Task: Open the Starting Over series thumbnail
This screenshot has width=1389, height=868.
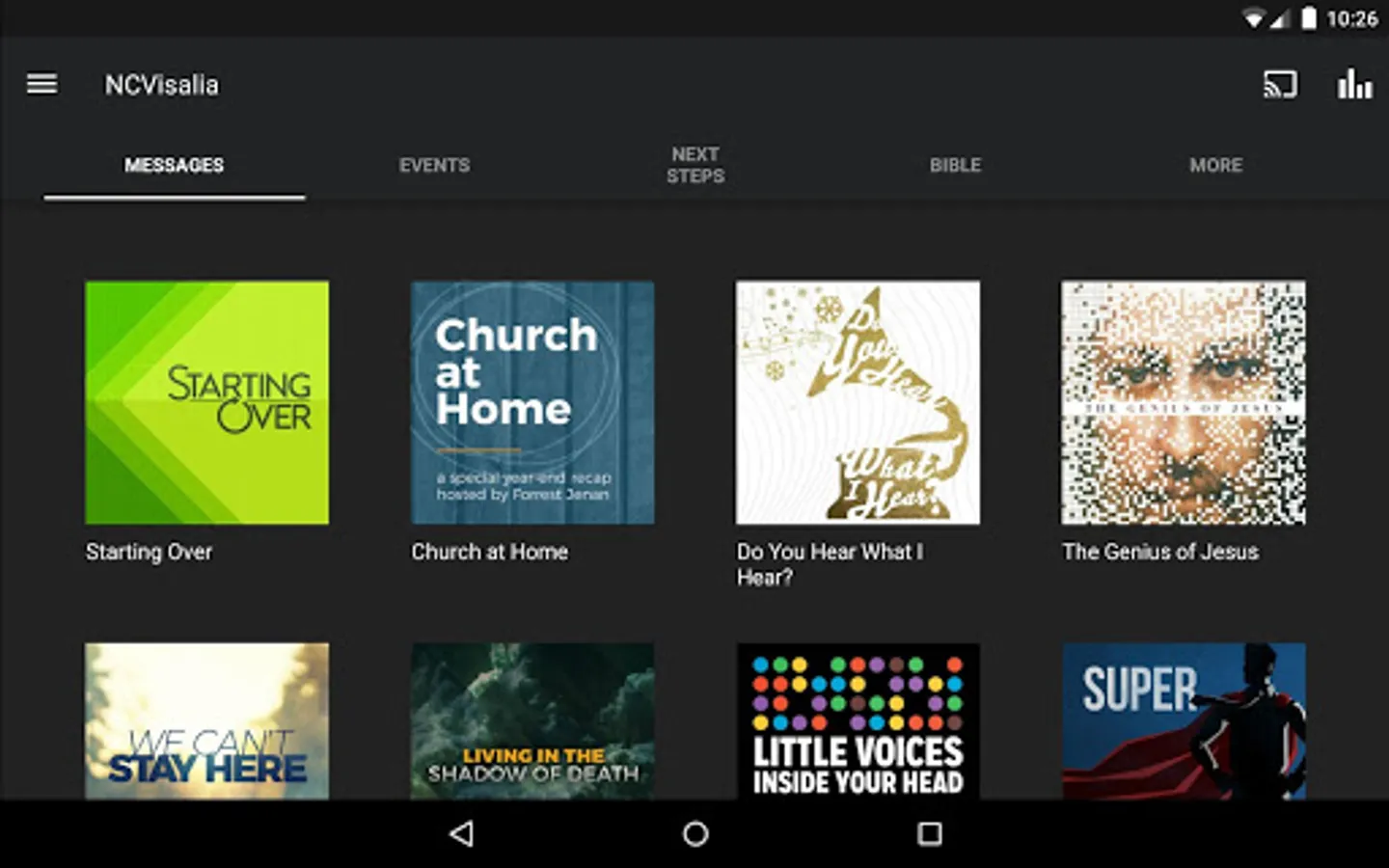Action: coord(206,403)
